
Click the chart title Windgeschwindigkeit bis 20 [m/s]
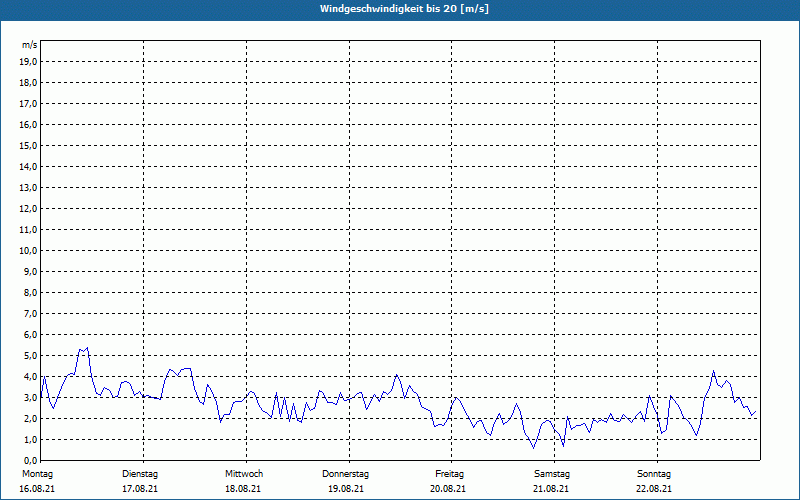point(404,9)
